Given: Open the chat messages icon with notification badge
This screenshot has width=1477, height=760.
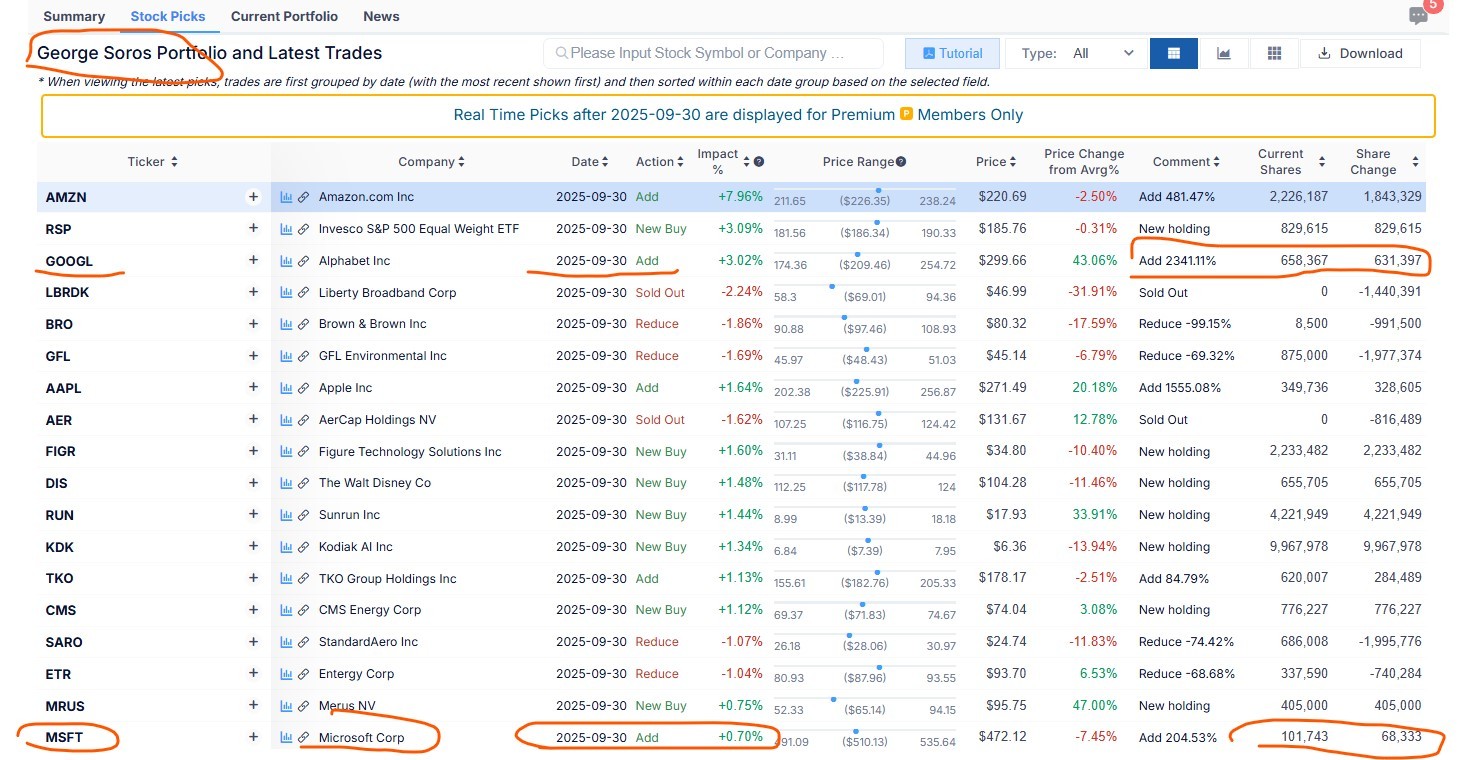Looking at the screenshot, I should (x=1418, y=15).
